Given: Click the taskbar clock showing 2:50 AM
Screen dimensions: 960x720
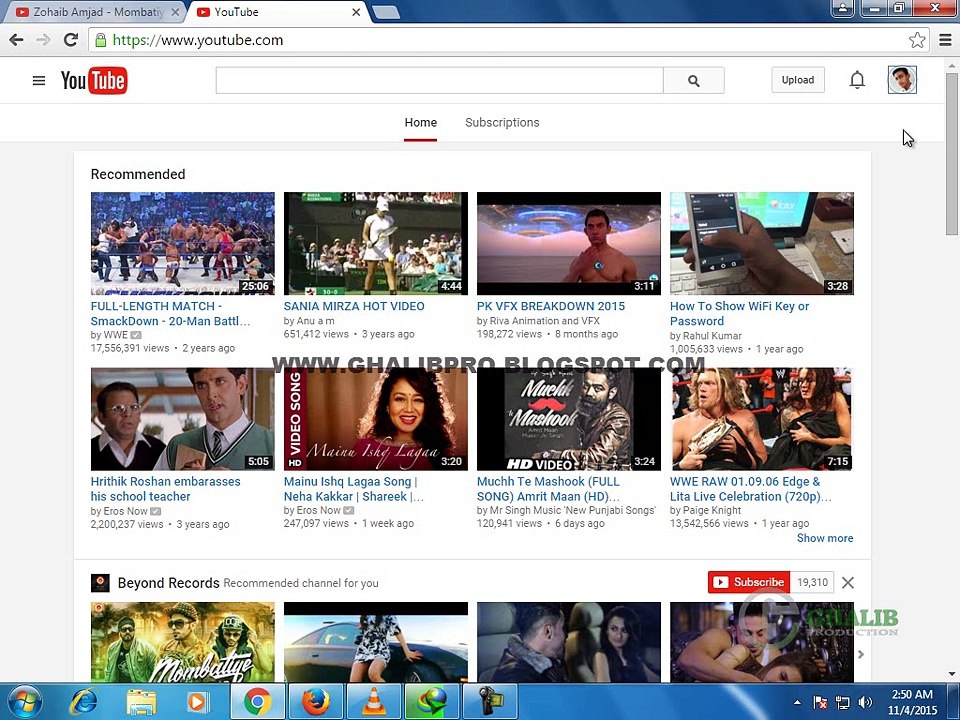Looking at the screenshot, I should click(x=912, y=702).
